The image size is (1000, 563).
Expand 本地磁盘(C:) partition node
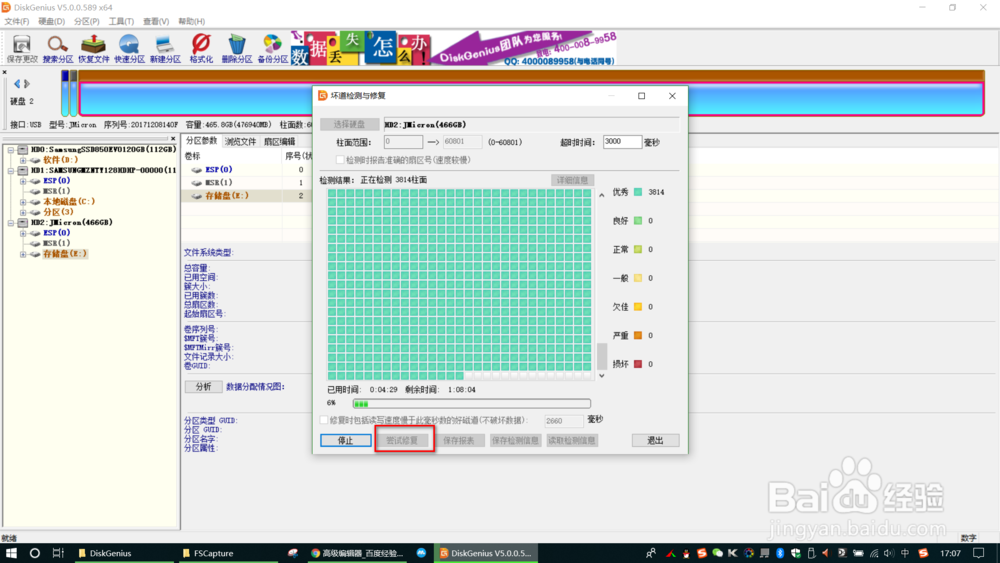23,201
